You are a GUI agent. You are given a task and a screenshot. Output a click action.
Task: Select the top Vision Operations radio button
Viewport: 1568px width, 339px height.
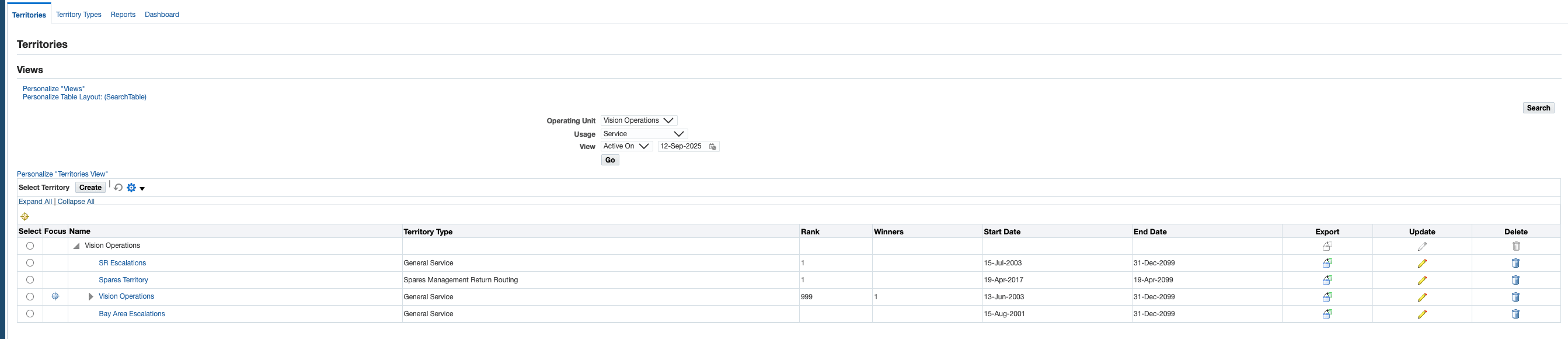coord(30,245)
